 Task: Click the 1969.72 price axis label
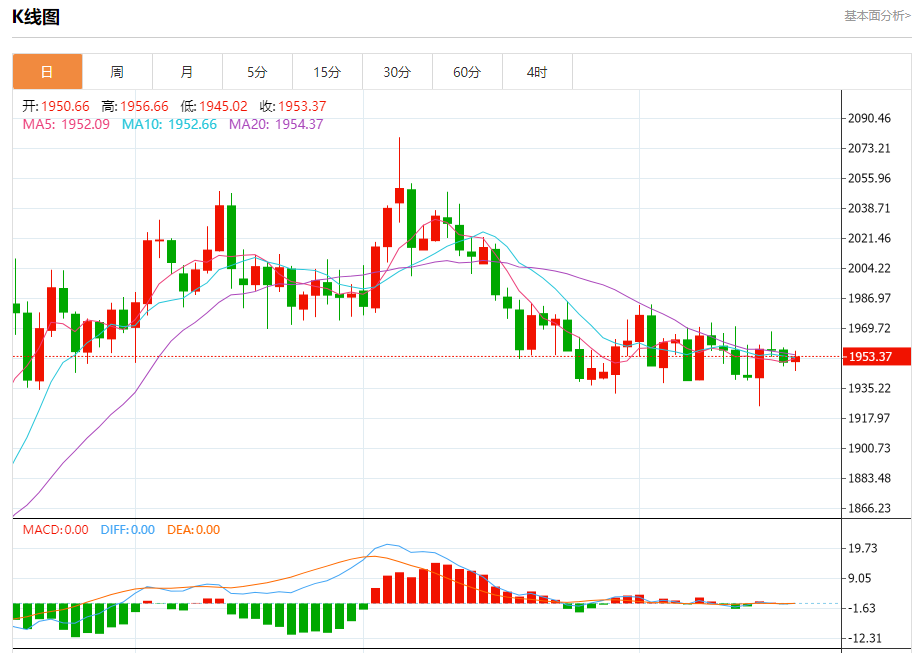pyautogui.click(x=869, y=328)
